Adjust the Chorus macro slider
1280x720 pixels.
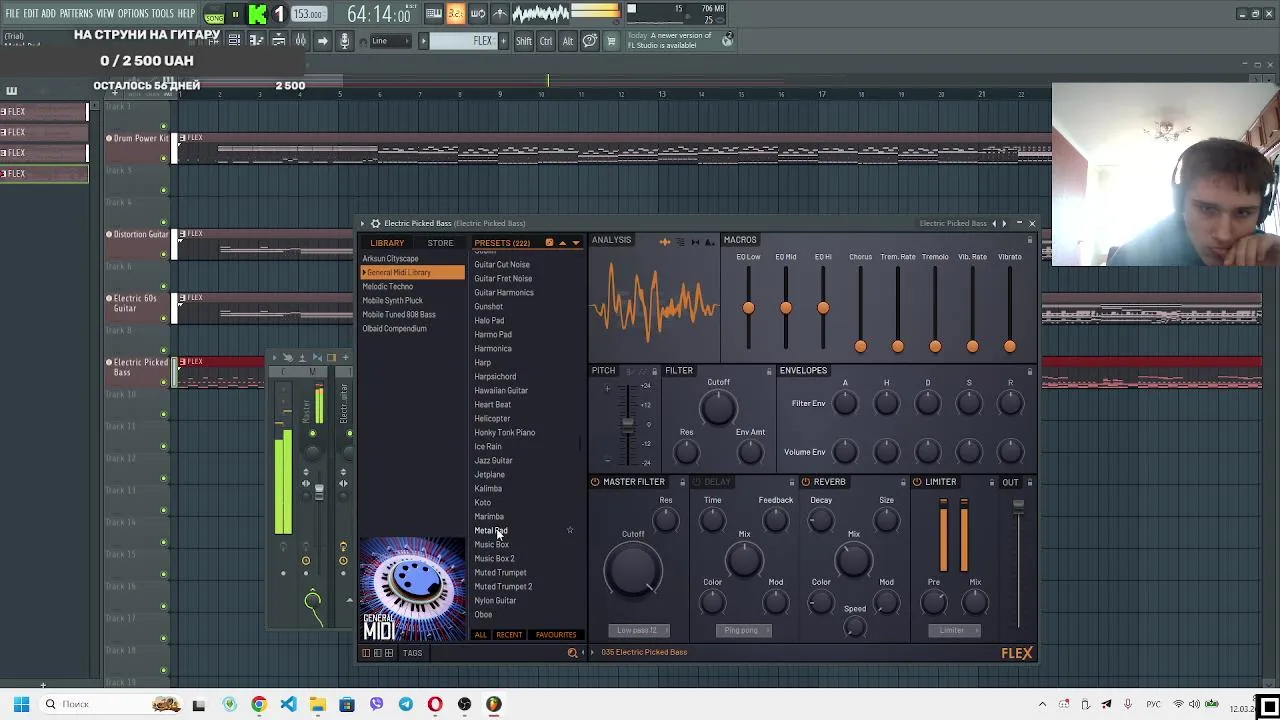[x=860, y=346]
